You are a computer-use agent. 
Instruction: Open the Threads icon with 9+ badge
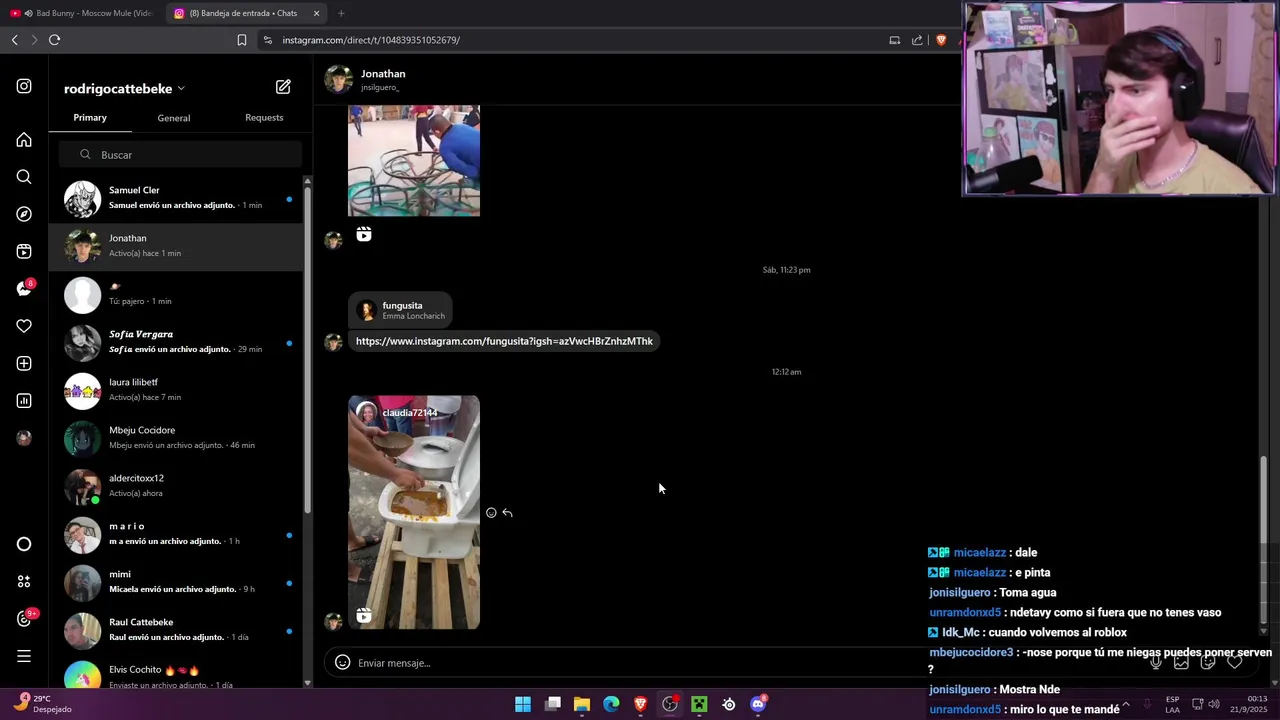(25, 618)
